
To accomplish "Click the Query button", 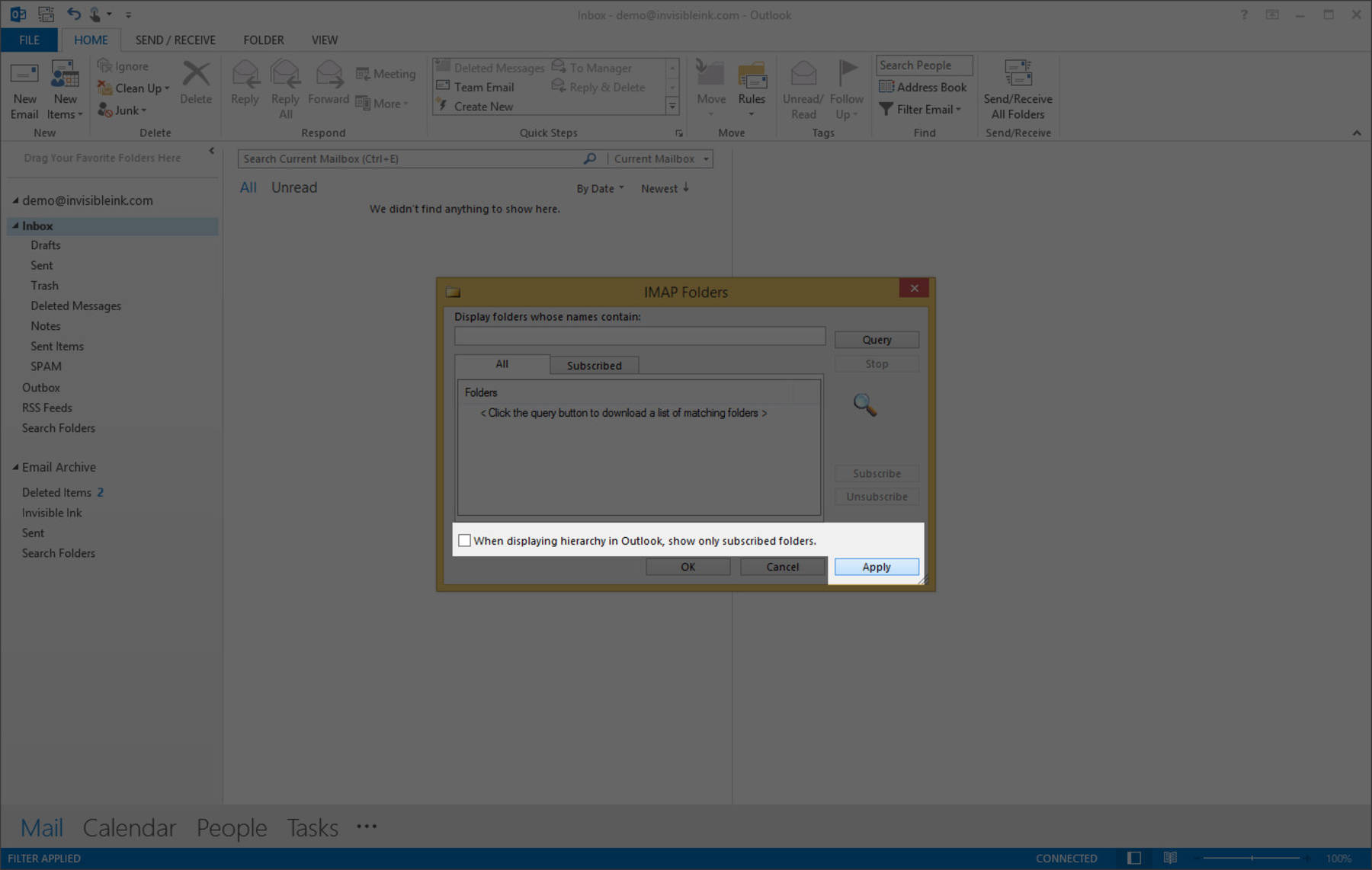I will [x=877, y=340].
